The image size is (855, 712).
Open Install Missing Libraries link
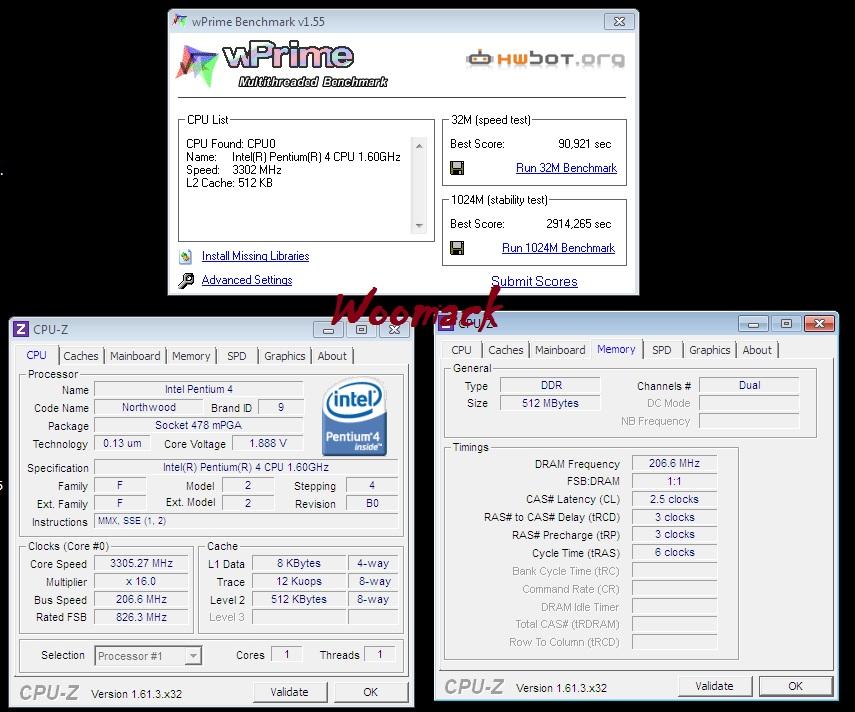coord(255,256)
